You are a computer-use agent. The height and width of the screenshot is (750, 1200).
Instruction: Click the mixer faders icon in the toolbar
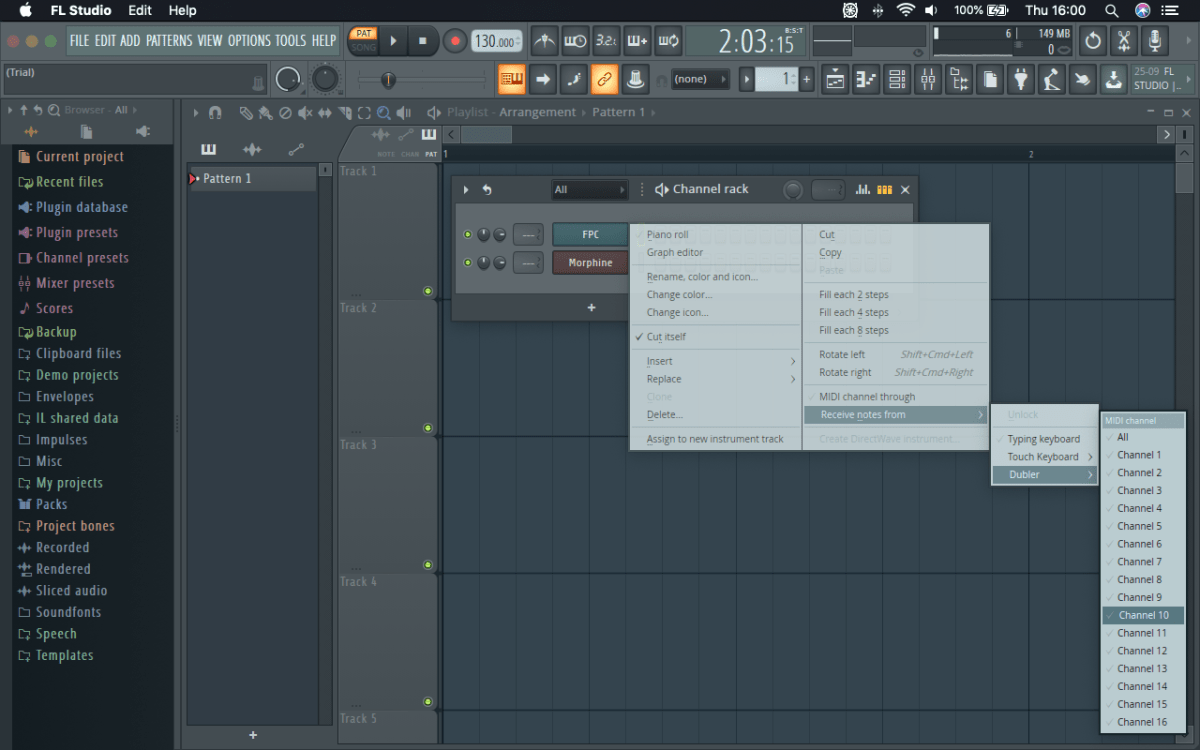928,78
